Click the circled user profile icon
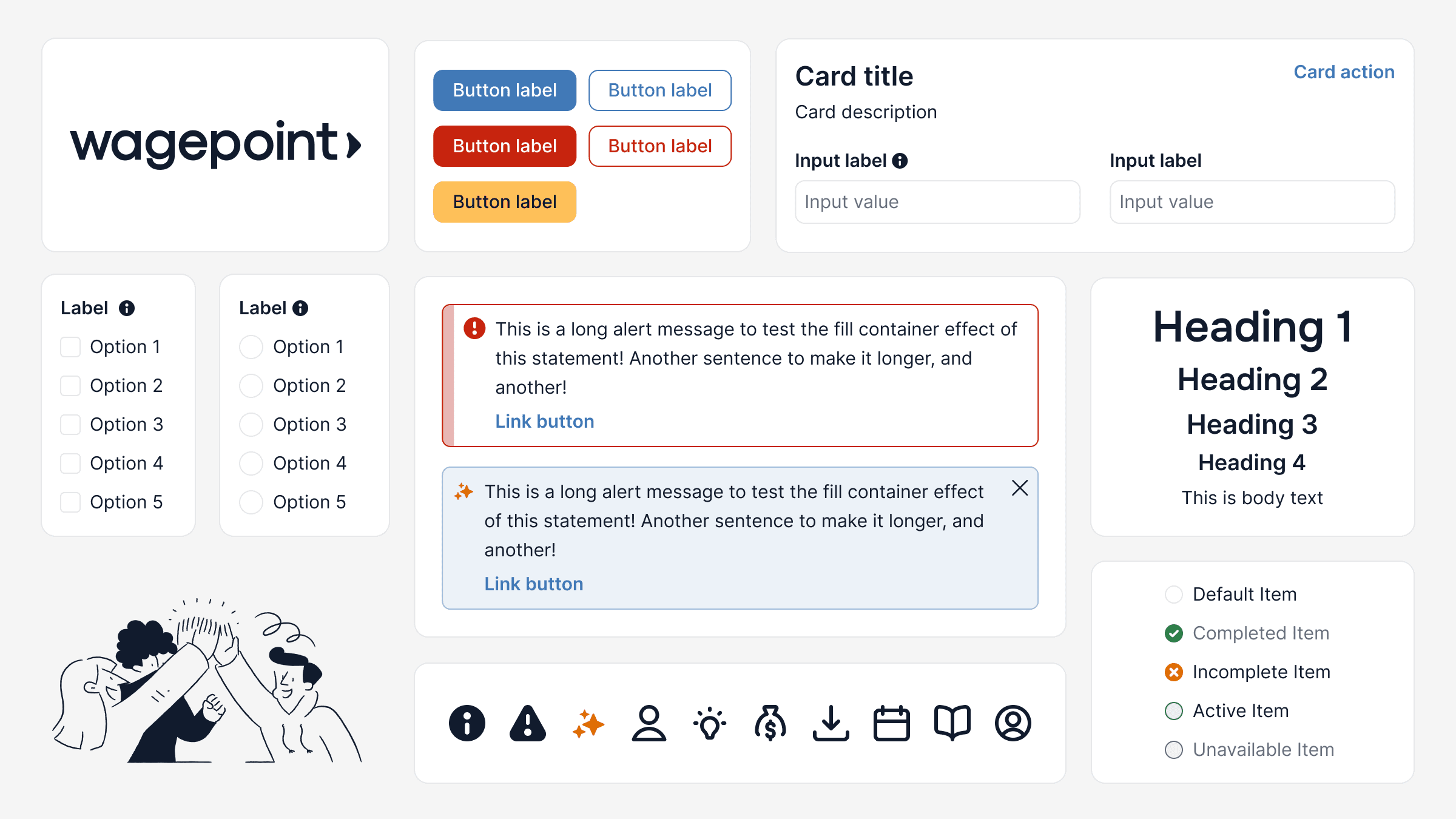The width and height of the screenshot is (1456, 819). [x=1013, y=723]
